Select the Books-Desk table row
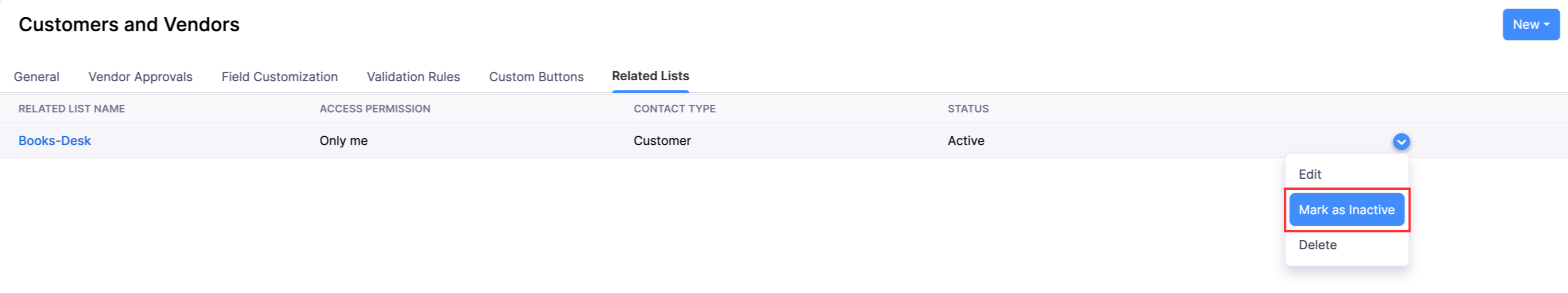1568x293 pixels. point(487,141)
